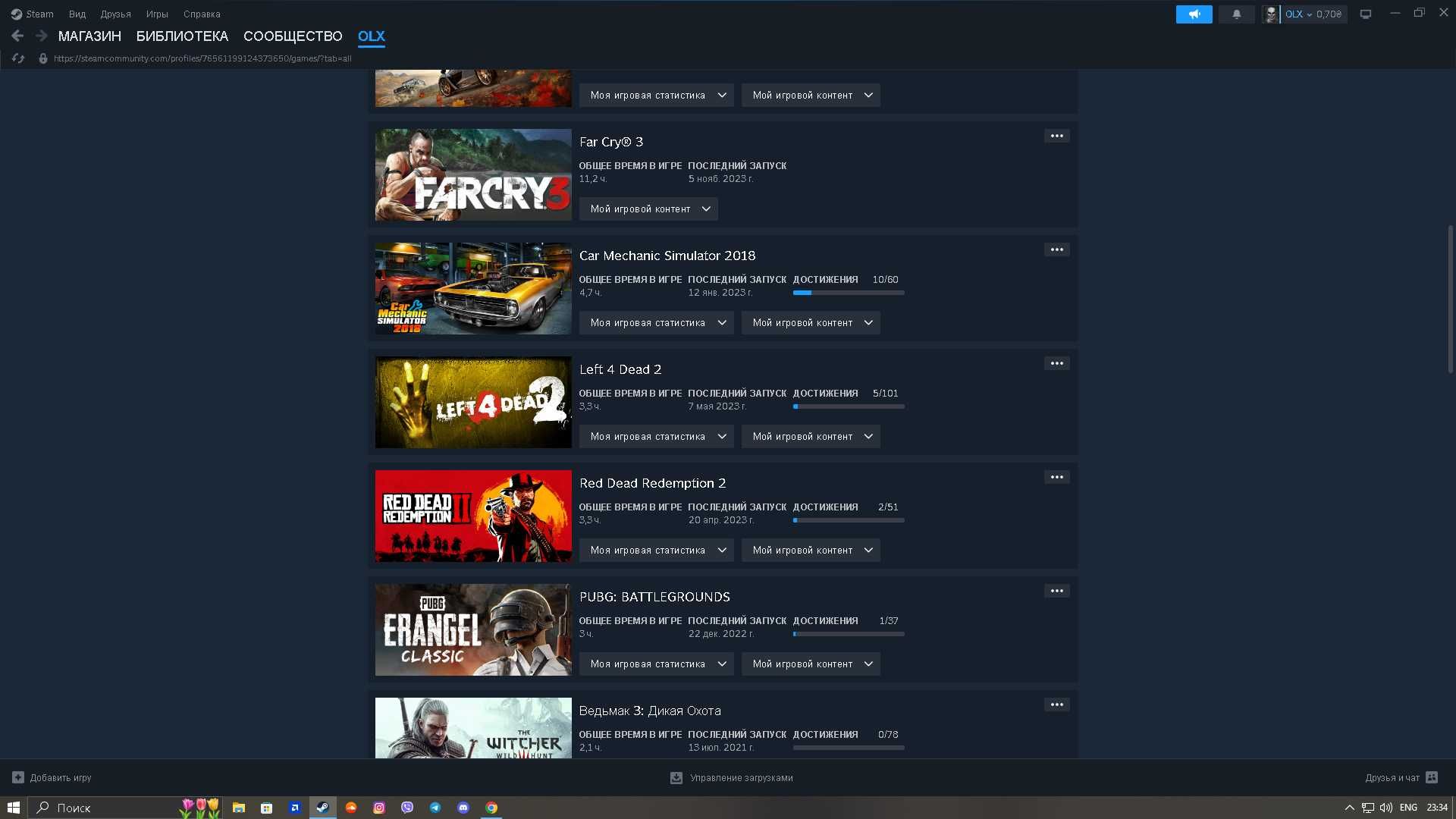Open File Explorer from the taskbar

click(238, 808)
